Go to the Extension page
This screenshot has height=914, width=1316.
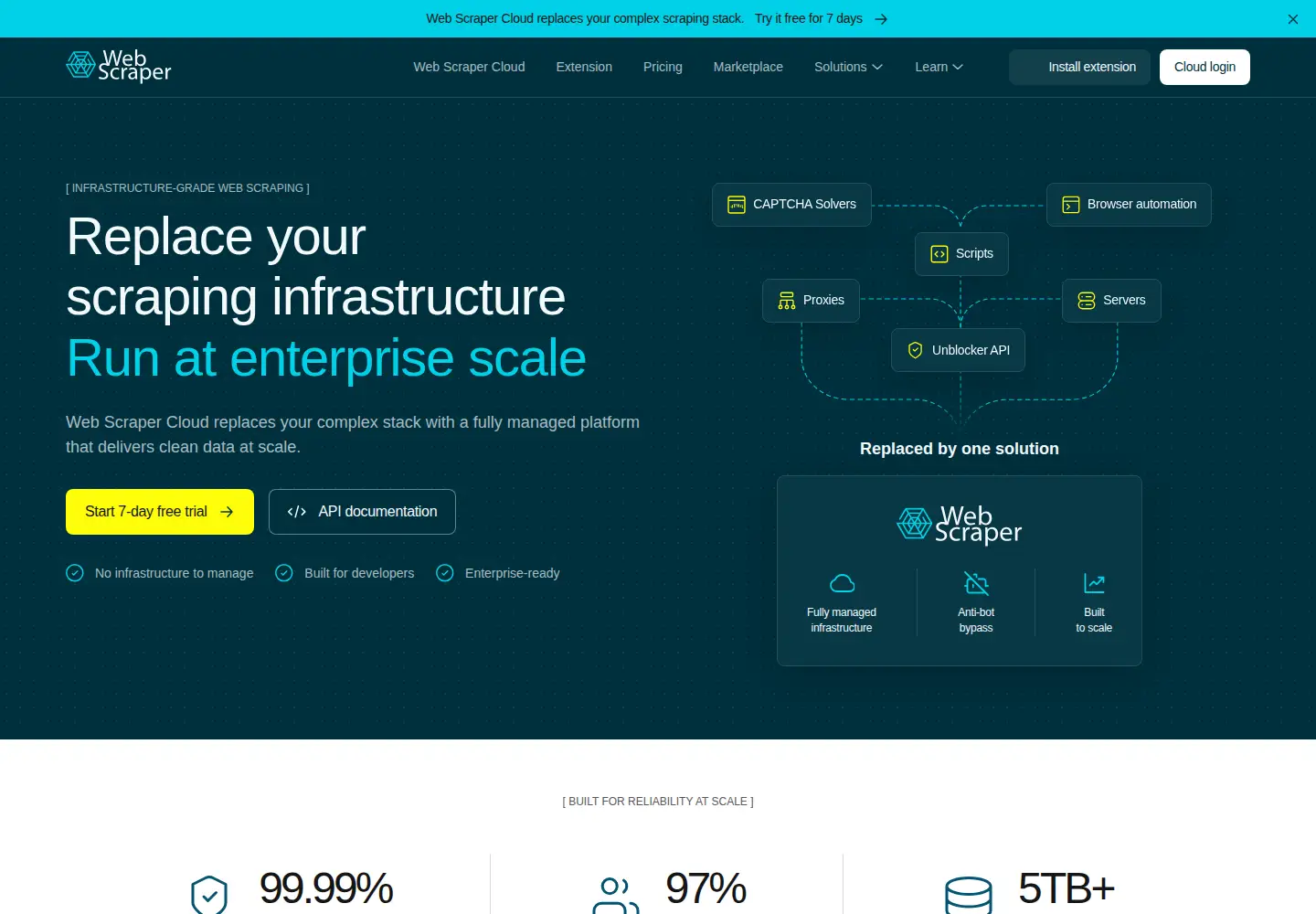[584, 67]
